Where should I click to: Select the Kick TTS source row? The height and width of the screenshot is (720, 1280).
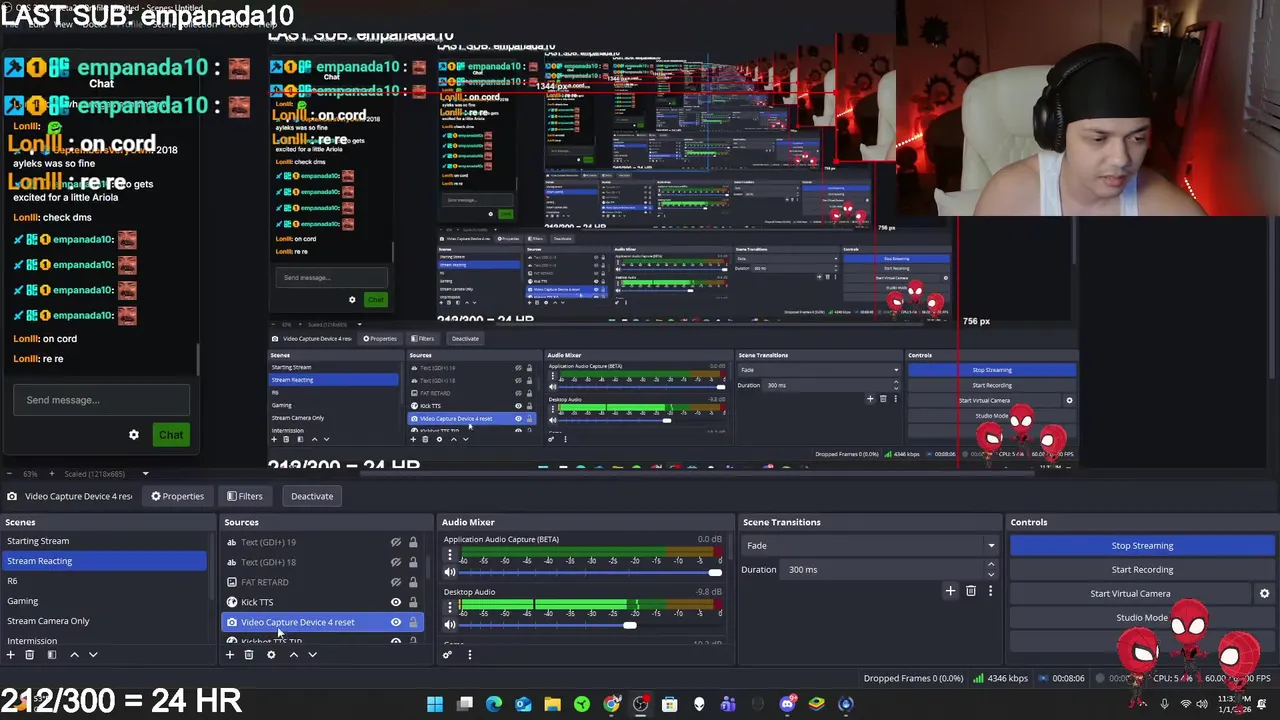point(322,602)
